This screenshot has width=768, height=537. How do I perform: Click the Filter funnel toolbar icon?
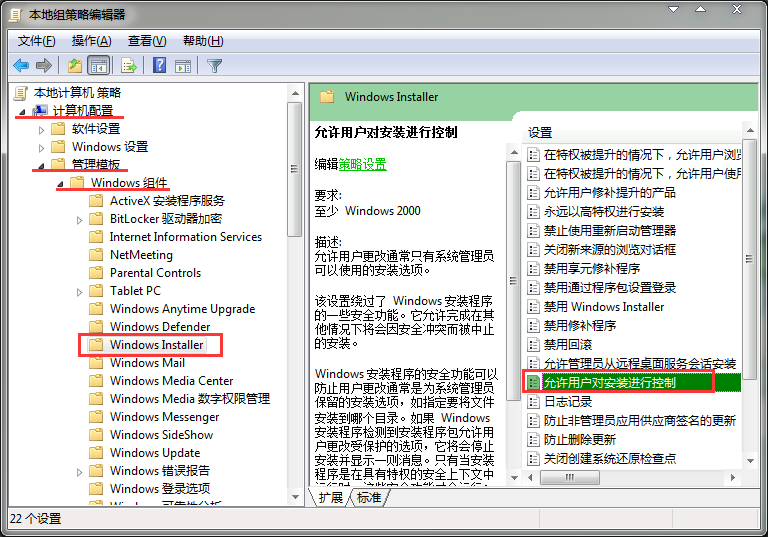(x=214, y=66)
